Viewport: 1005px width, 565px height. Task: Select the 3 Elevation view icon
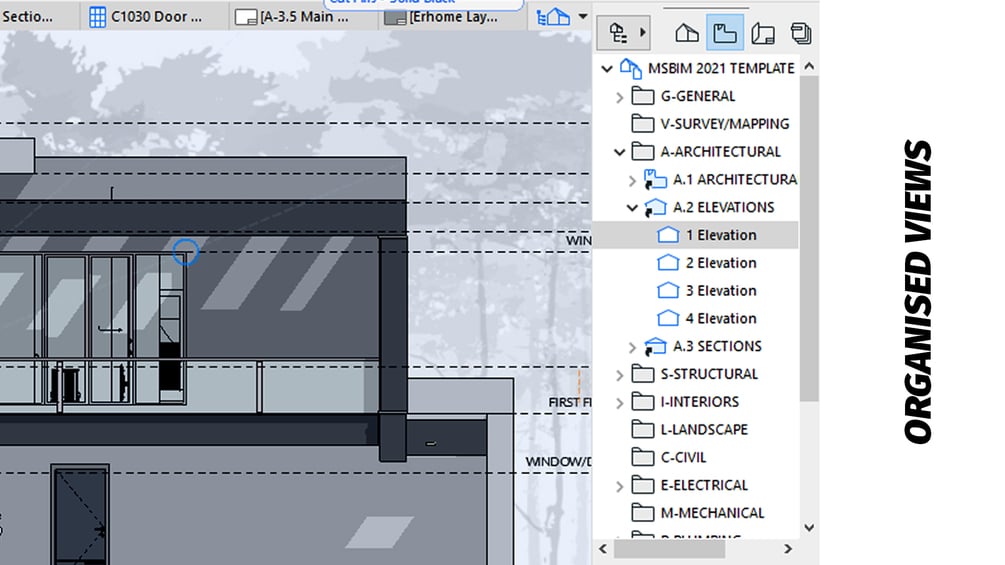pos(668,291)
